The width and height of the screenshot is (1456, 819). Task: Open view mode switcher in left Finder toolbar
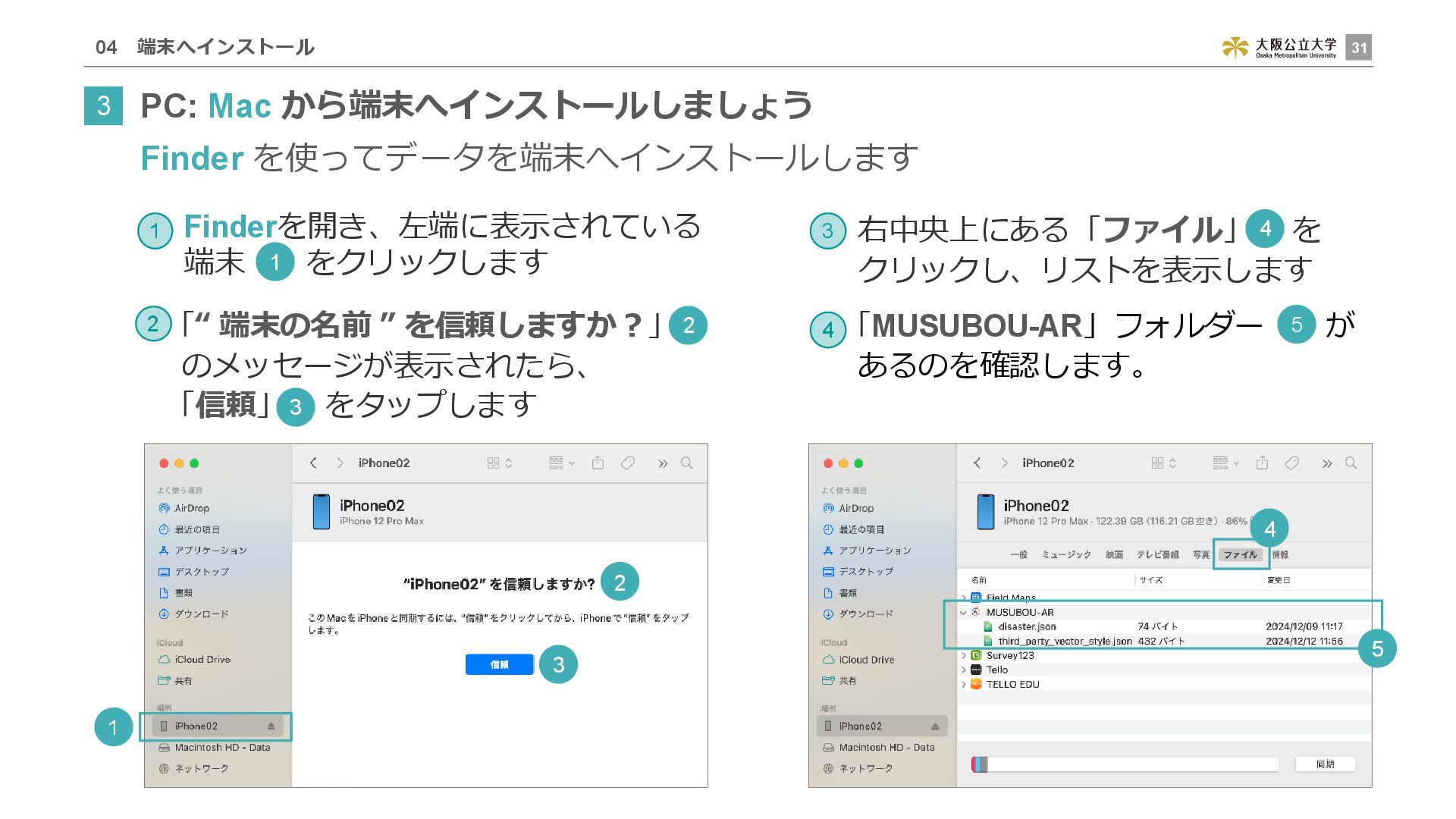pos(500,463)
